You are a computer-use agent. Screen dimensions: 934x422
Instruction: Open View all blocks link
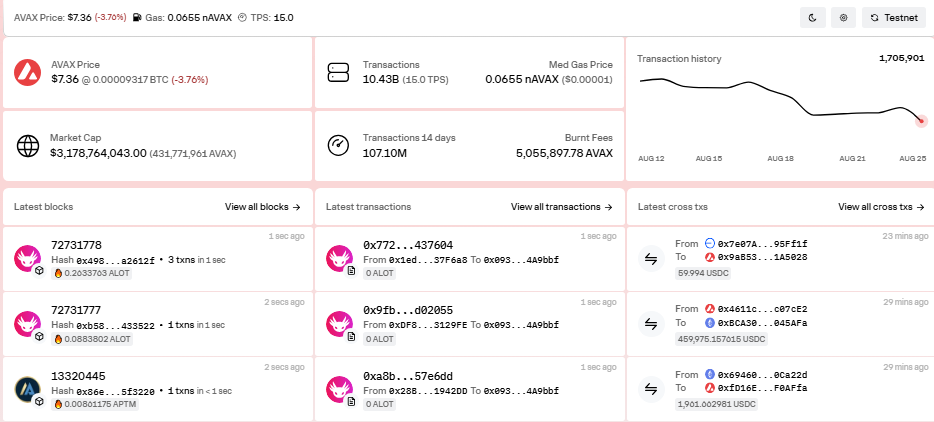point(263,207)
